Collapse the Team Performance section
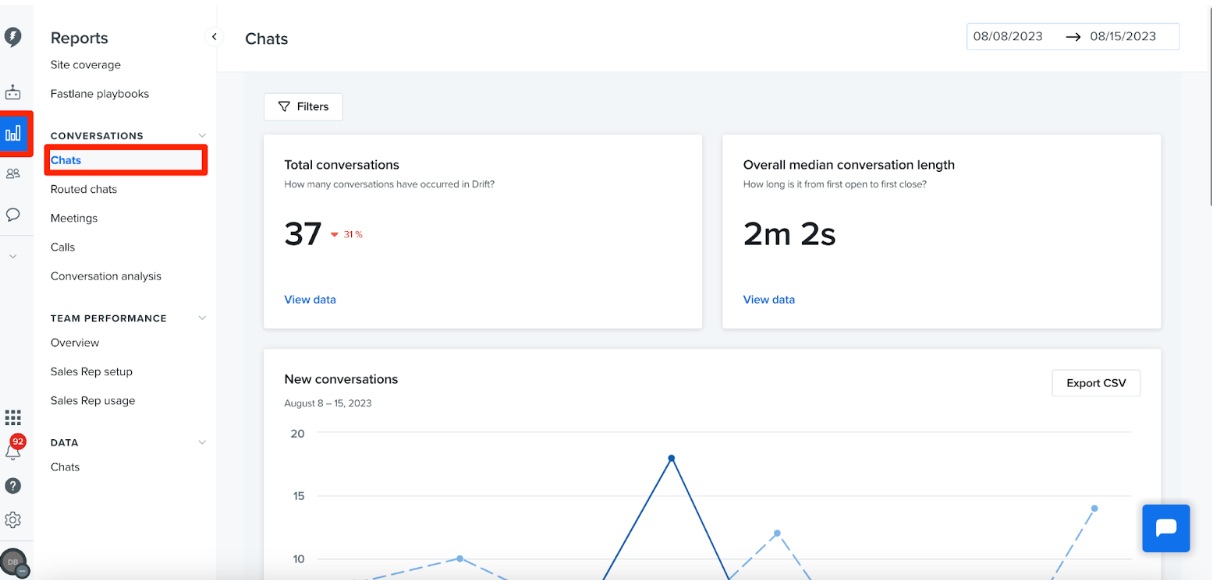The height and width of the screenshot is (580, 1212). [x=202, y=318]
